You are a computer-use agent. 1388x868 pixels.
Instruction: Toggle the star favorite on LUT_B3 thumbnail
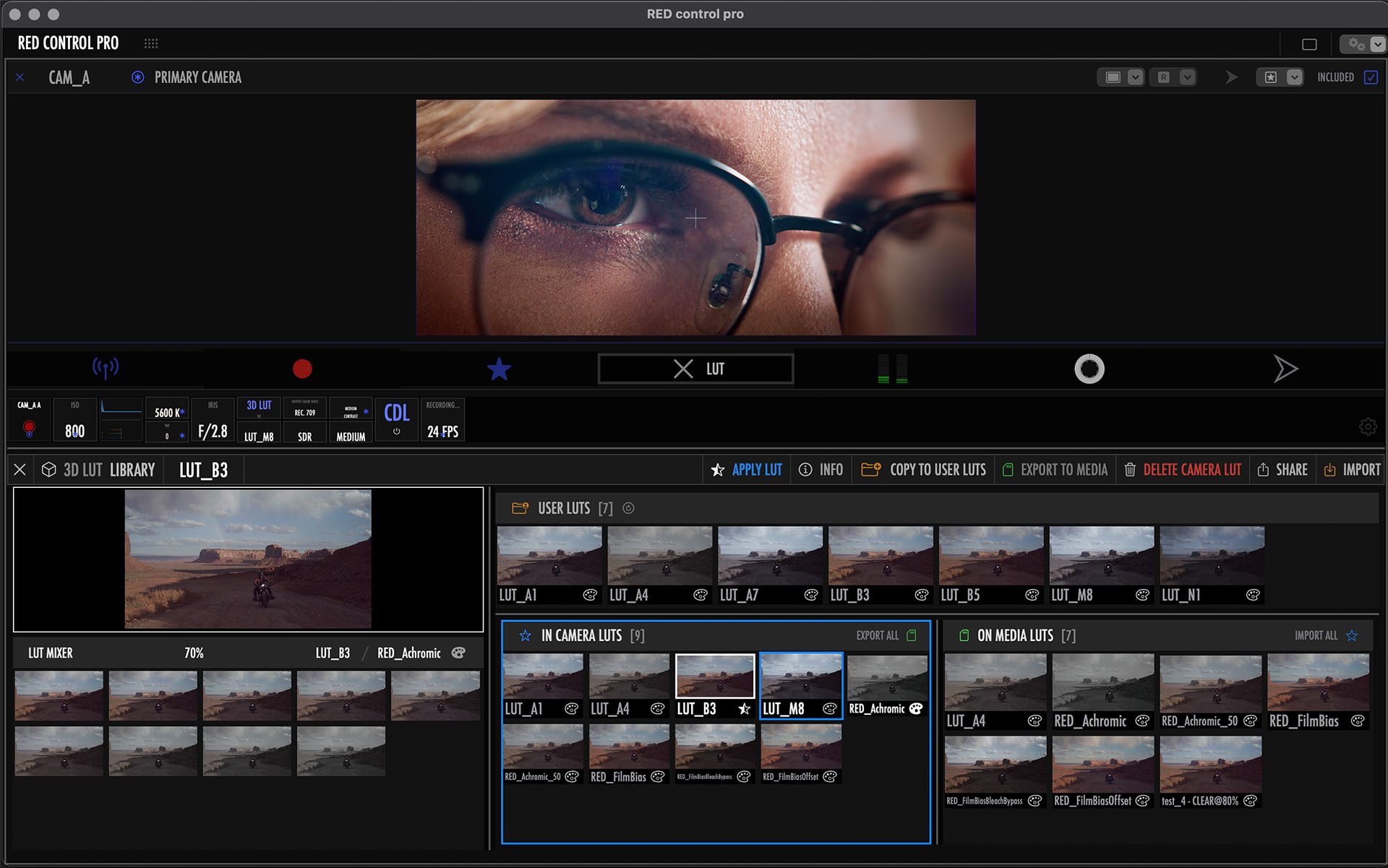click(743, 709)
